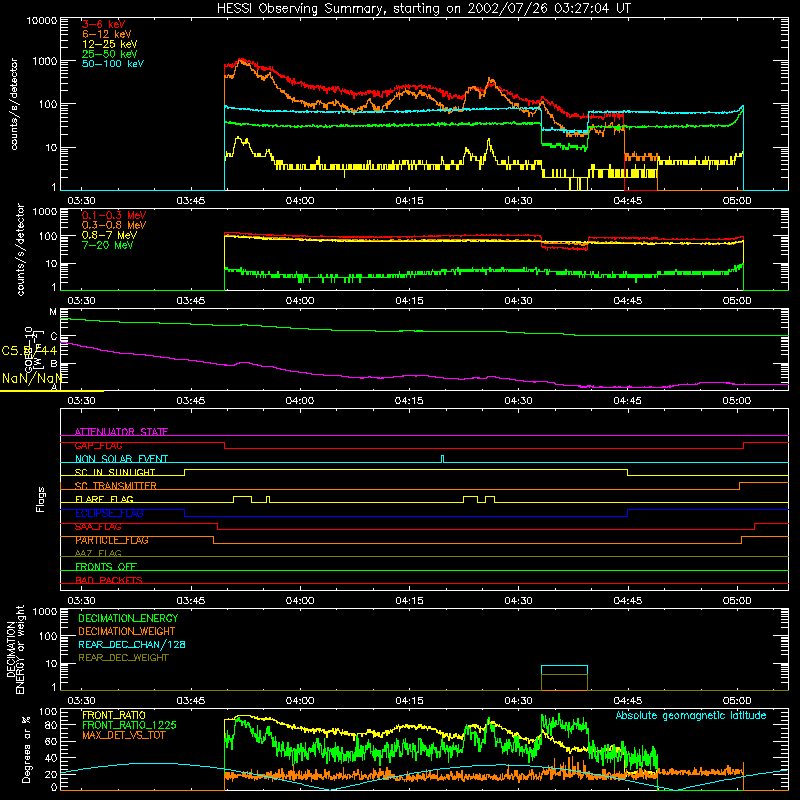Viewport: 800px width, 800px height.
Task: Click the vertical Flags axis title
Action: coord(41,499)
